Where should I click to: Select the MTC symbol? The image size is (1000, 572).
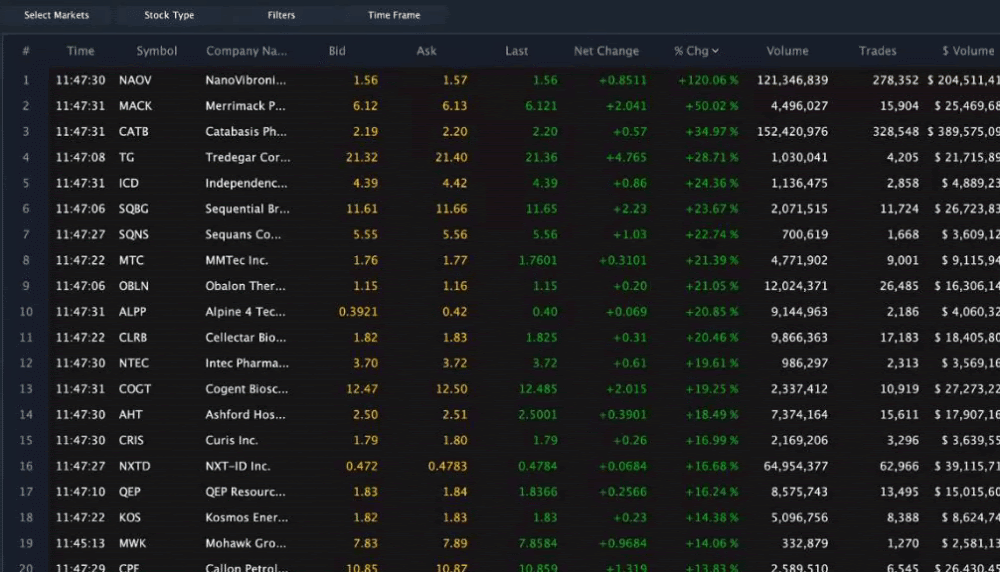131,260
